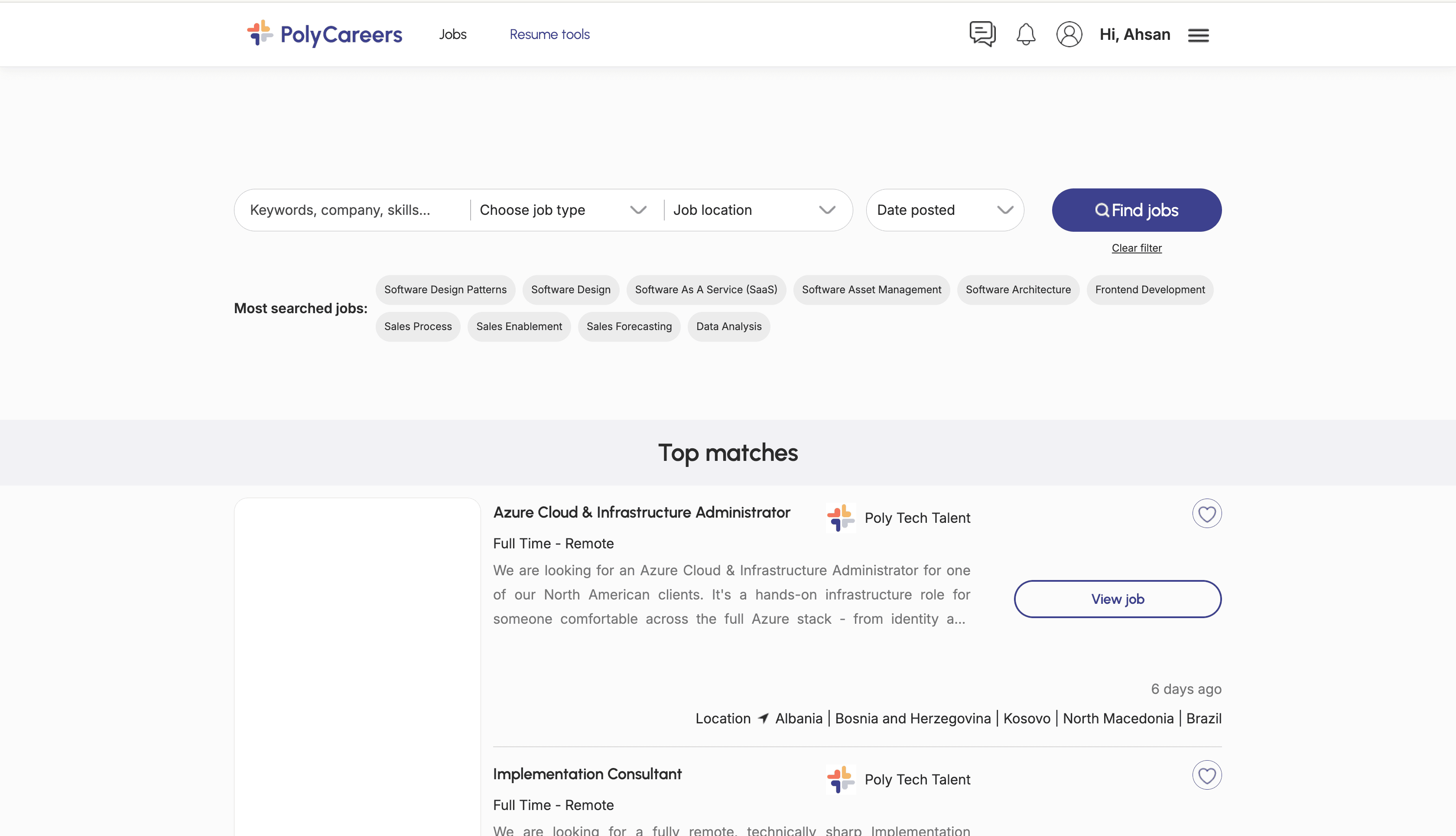The image size is (1456, 836).
Task: Click the location arrow icon
Action: tap(764, 718)
